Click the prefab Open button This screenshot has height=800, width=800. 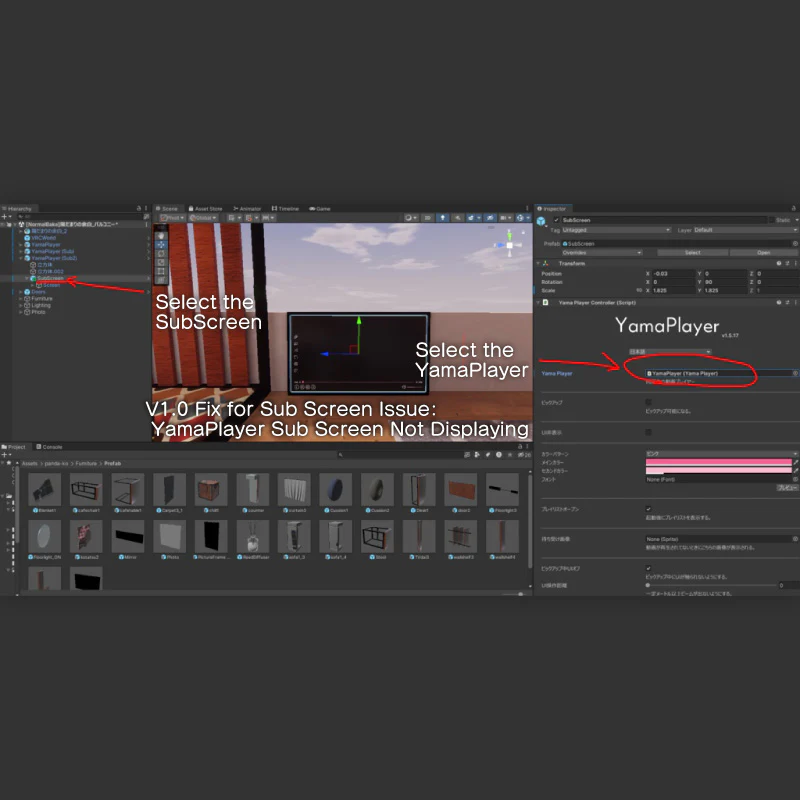[x=764, y=253]
